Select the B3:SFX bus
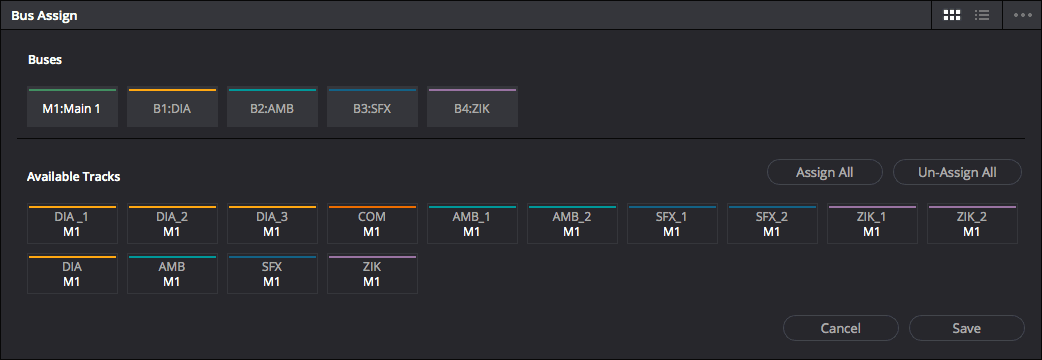Viewport: 1042px width, 360px height. click(x=372, y=107)
